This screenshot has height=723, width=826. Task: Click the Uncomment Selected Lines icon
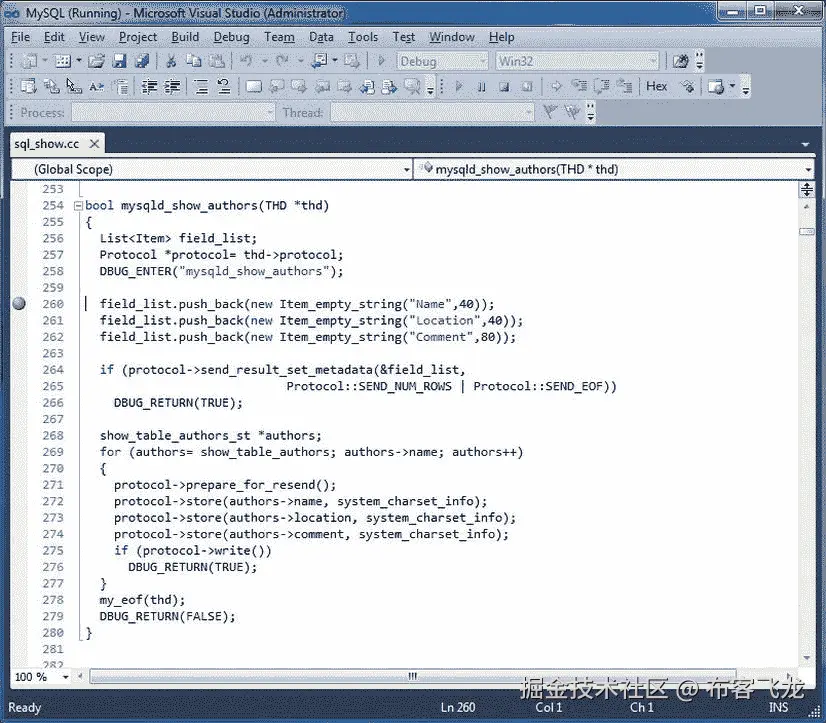[224, 86]
